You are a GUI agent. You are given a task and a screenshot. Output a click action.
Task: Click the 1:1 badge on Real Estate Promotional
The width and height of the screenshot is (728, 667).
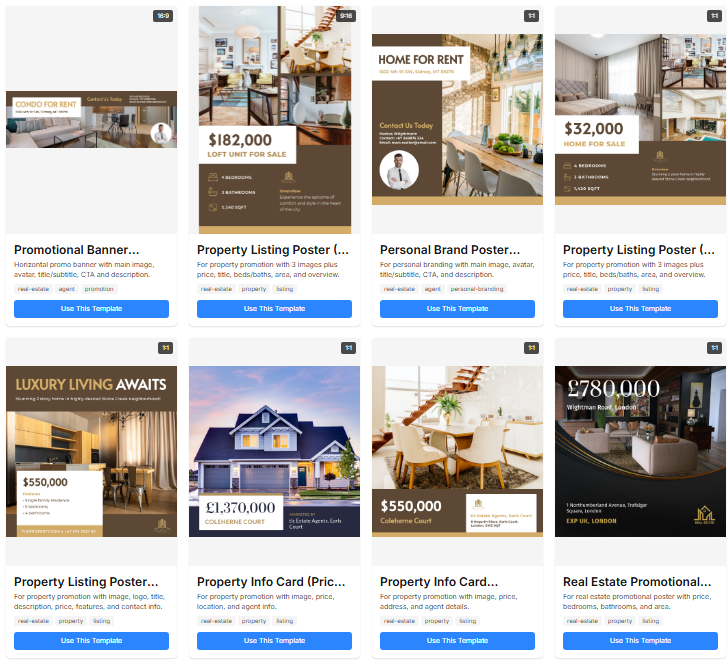pos(715,348)
